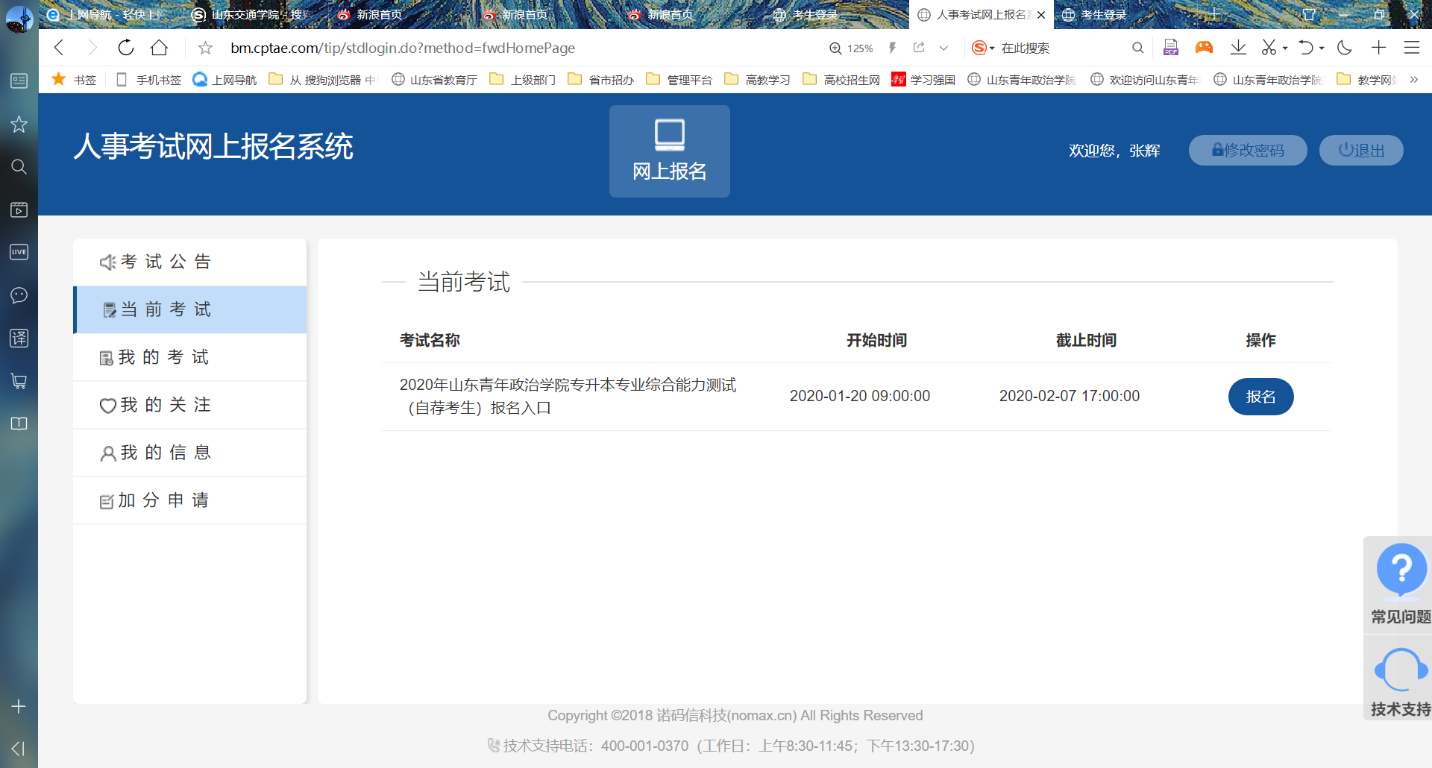Expand the screenshot scissors dropdown arrow
The height and width of the screenshot is (768, 1432).
point(1285,48)
